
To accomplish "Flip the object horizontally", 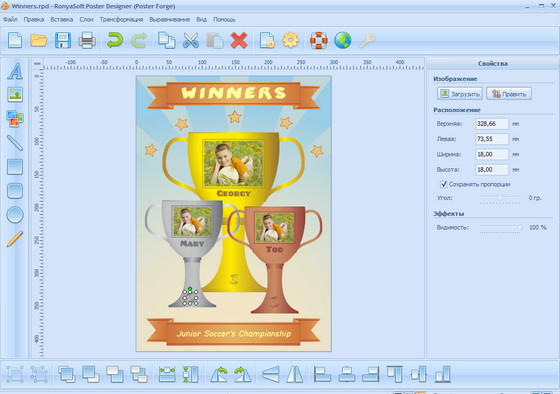I will pos(295,374).
